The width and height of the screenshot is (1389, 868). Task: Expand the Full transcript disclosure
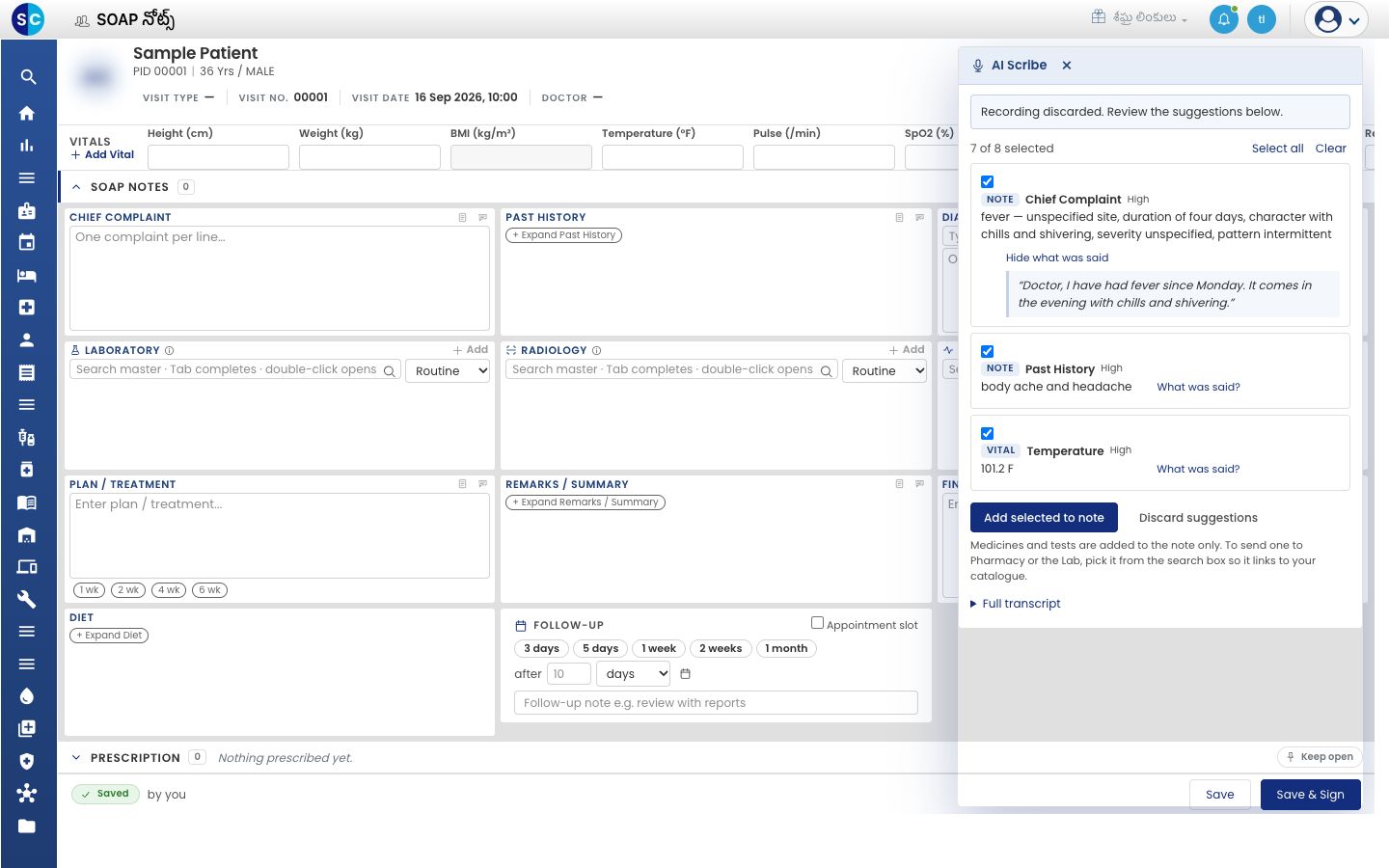click(x=1016, y=604)
